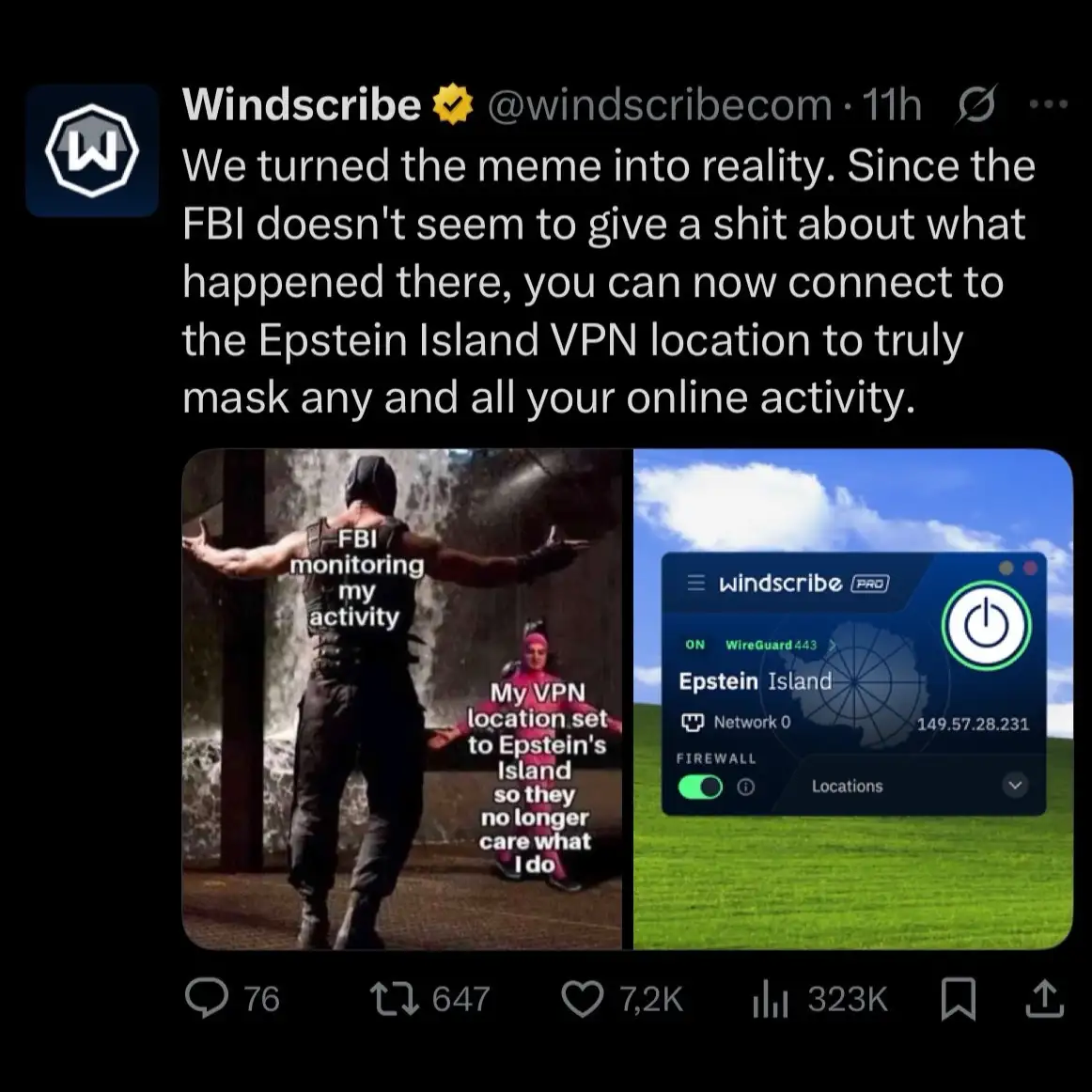Click the Windscribe display name

[302, 104]
